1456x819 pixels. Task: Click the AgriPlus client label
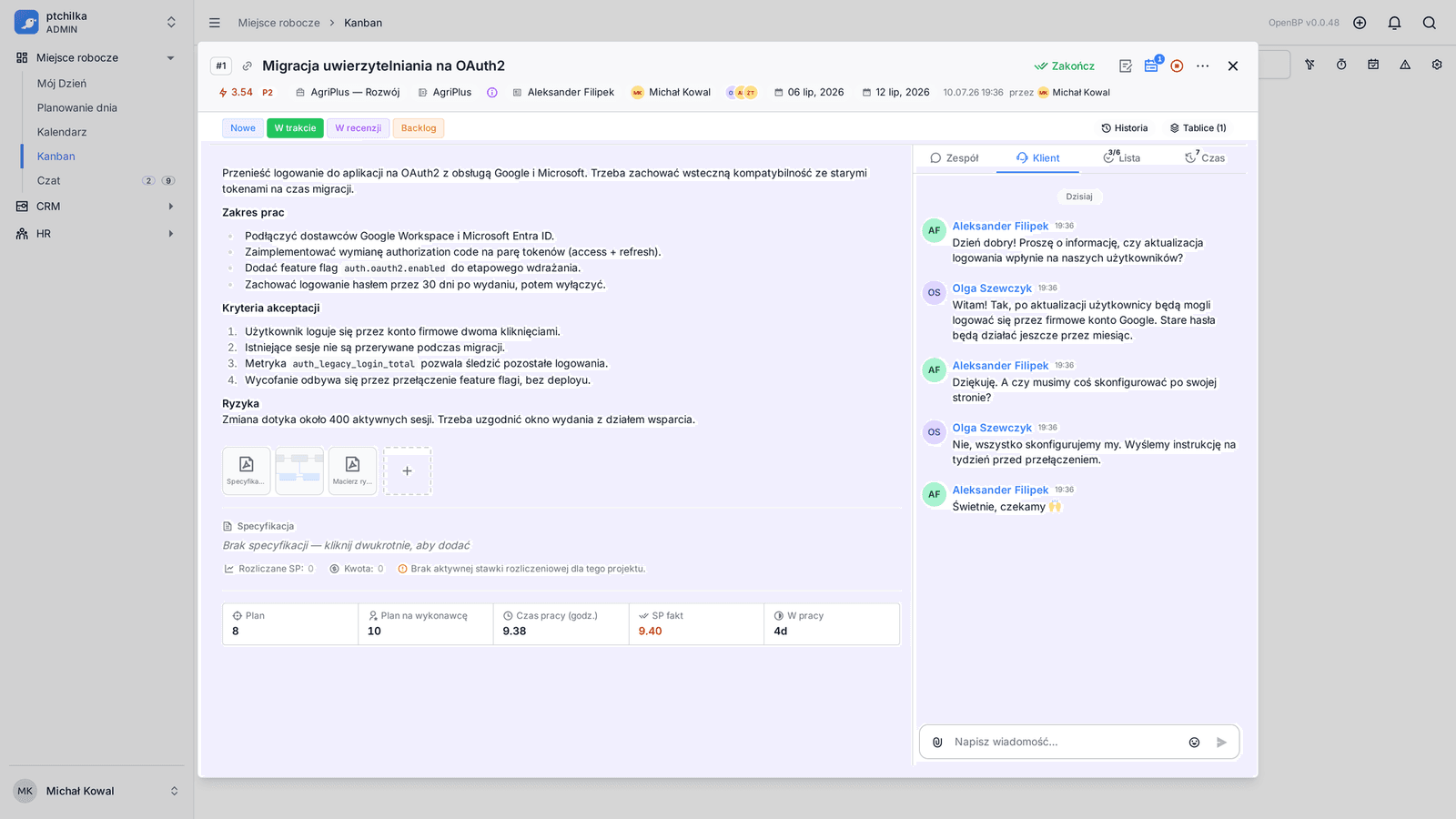coord(445,93)
